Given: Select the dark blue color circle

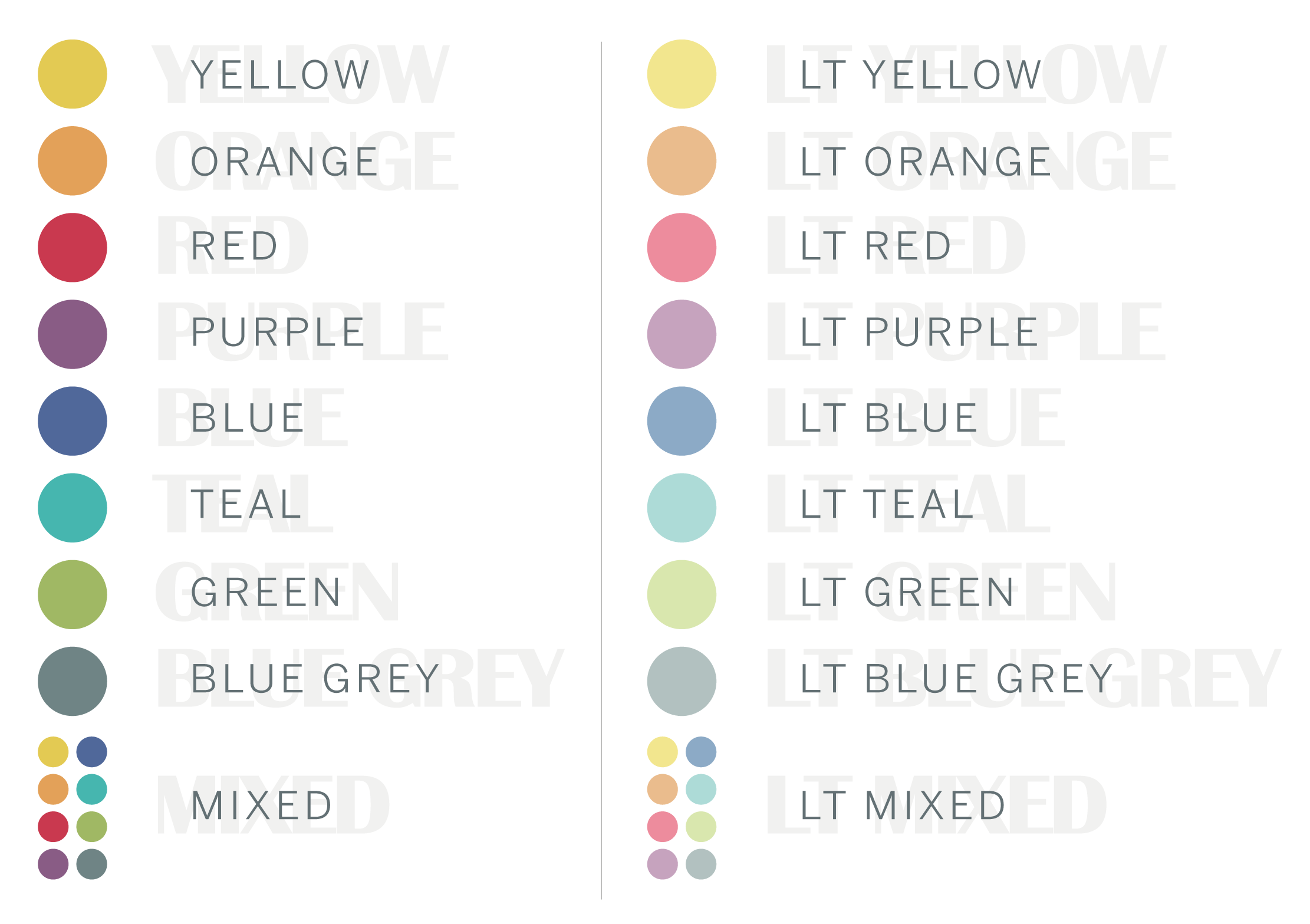Looking at the screenshot, I should click(x=73, y=421).
